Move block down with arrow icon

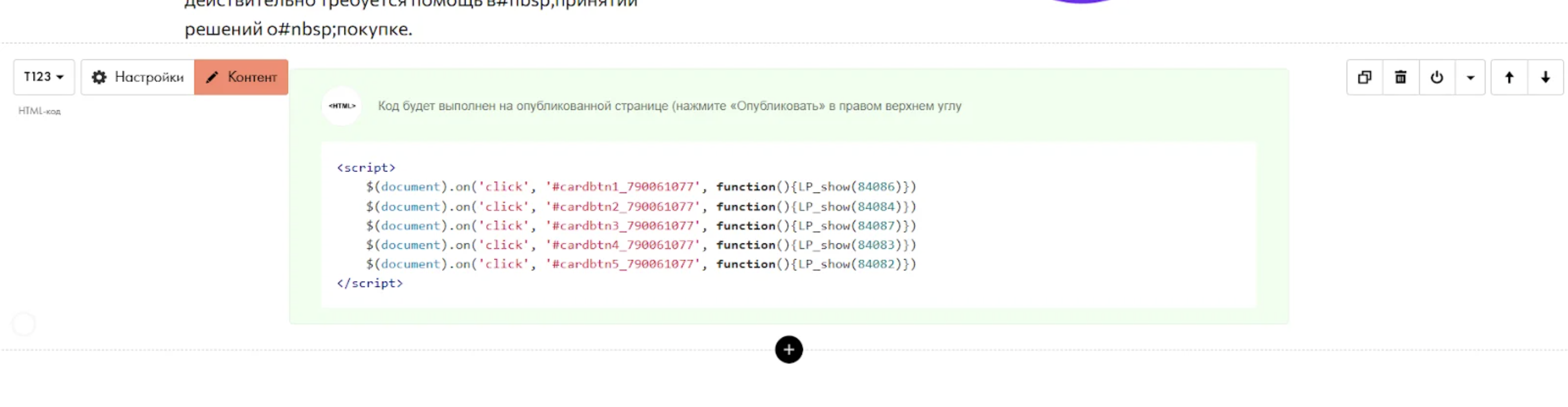(1545, 77)
